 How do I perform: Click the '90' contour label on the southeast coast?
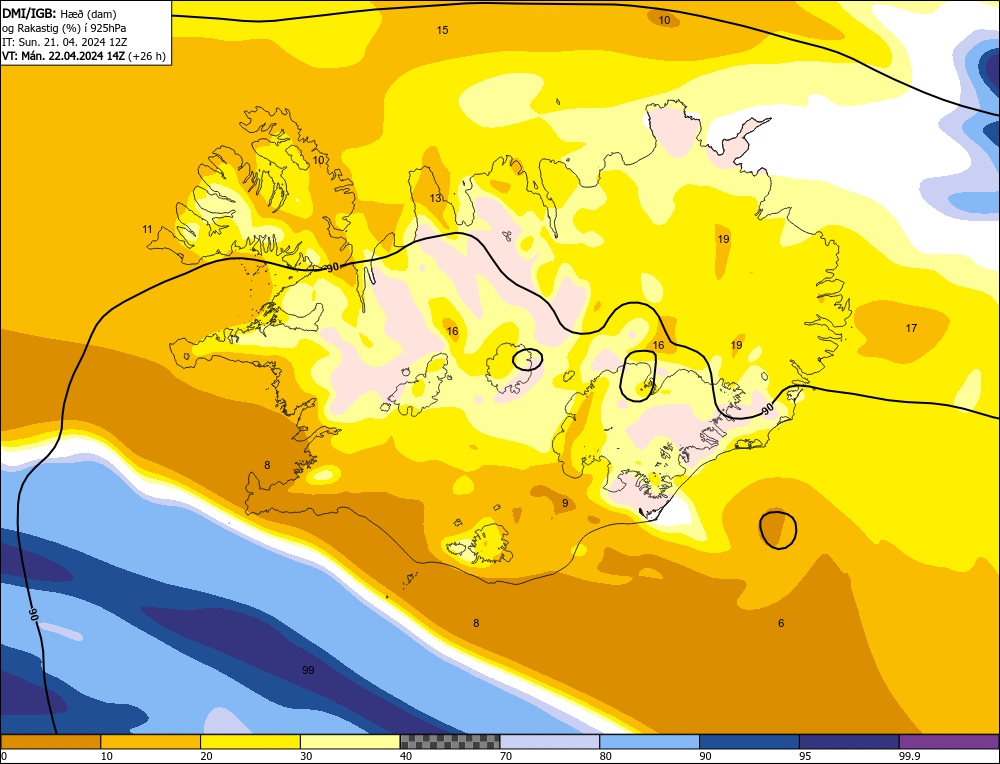coord(768,408)
